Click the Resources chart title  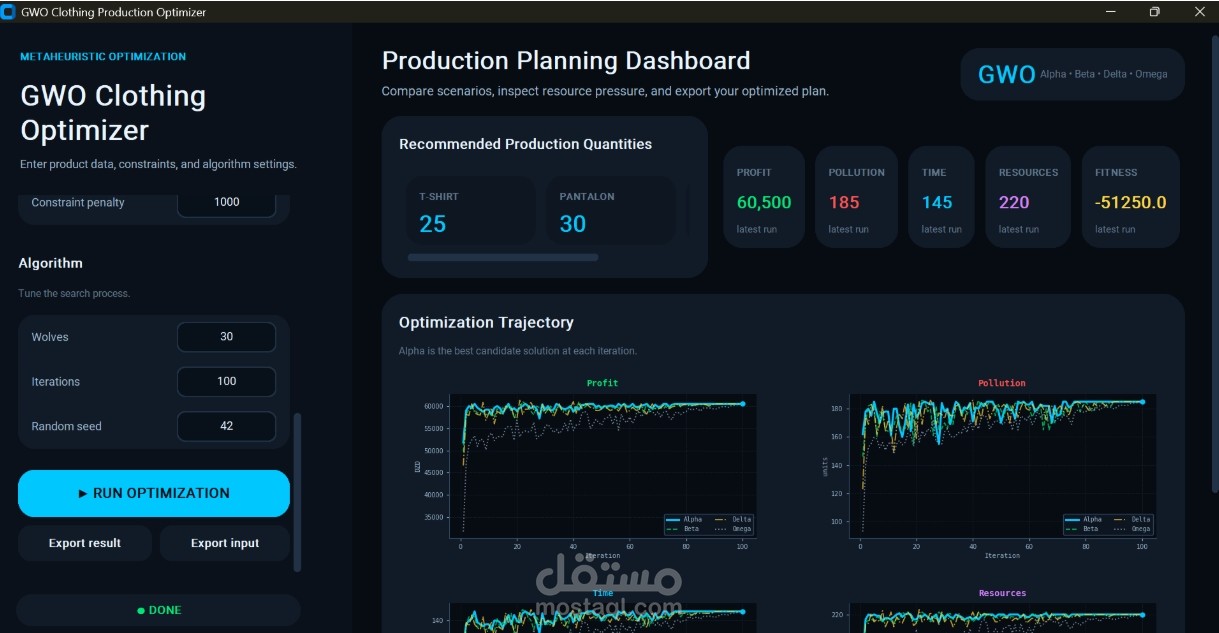[1002, 593]
